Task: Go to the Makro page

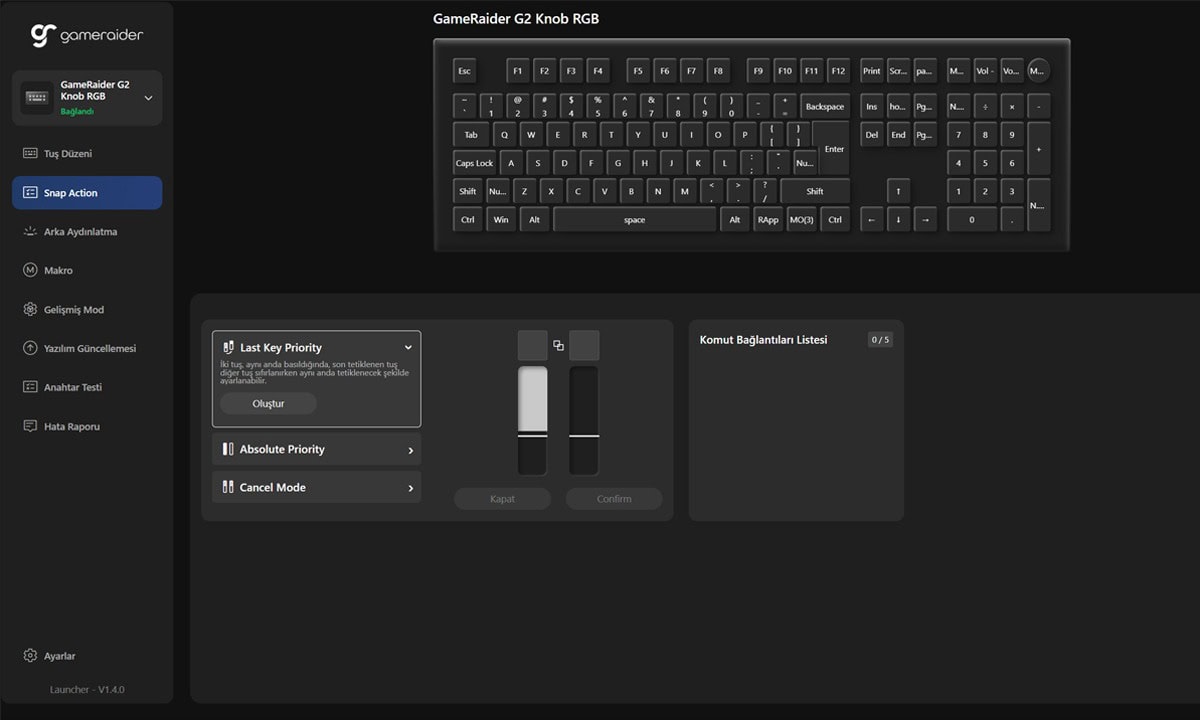Action: [87, 271]
